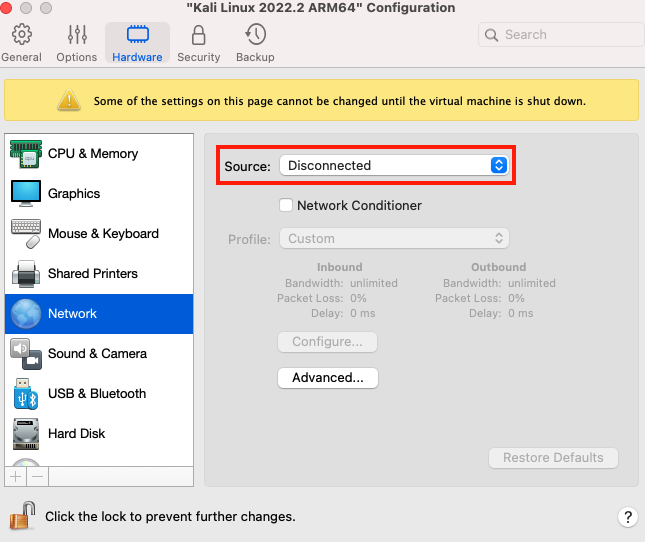Image resolution: width=645 pixels, height=542 pixels.
Task: Select the Mouse & Keyboard list row
Action: point(99,234)
